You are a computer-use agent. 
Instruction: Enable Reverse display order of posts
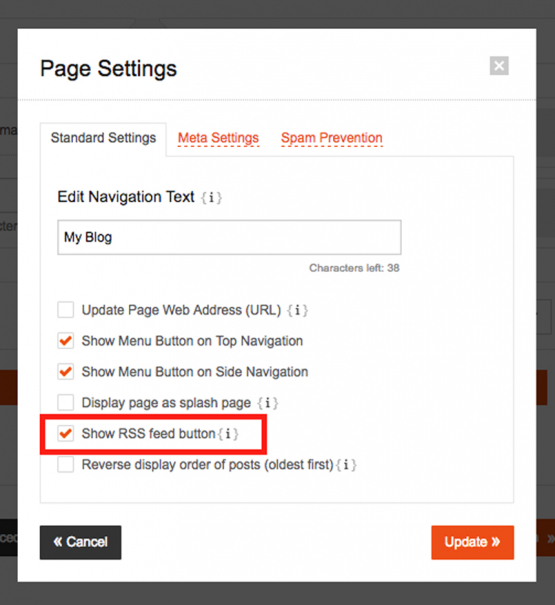(66, 465)
